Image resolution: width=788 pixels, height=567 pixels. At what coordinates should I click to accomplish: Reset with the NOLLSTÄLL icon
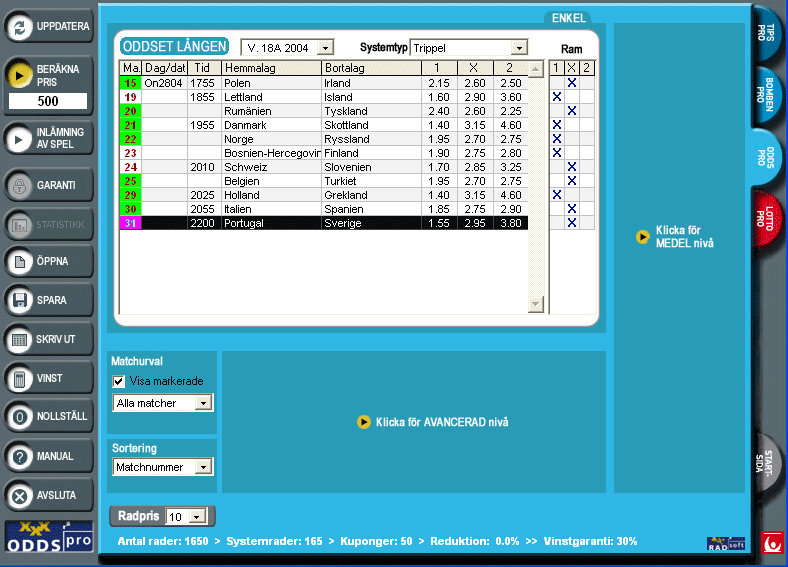click(x=19, y=417)
